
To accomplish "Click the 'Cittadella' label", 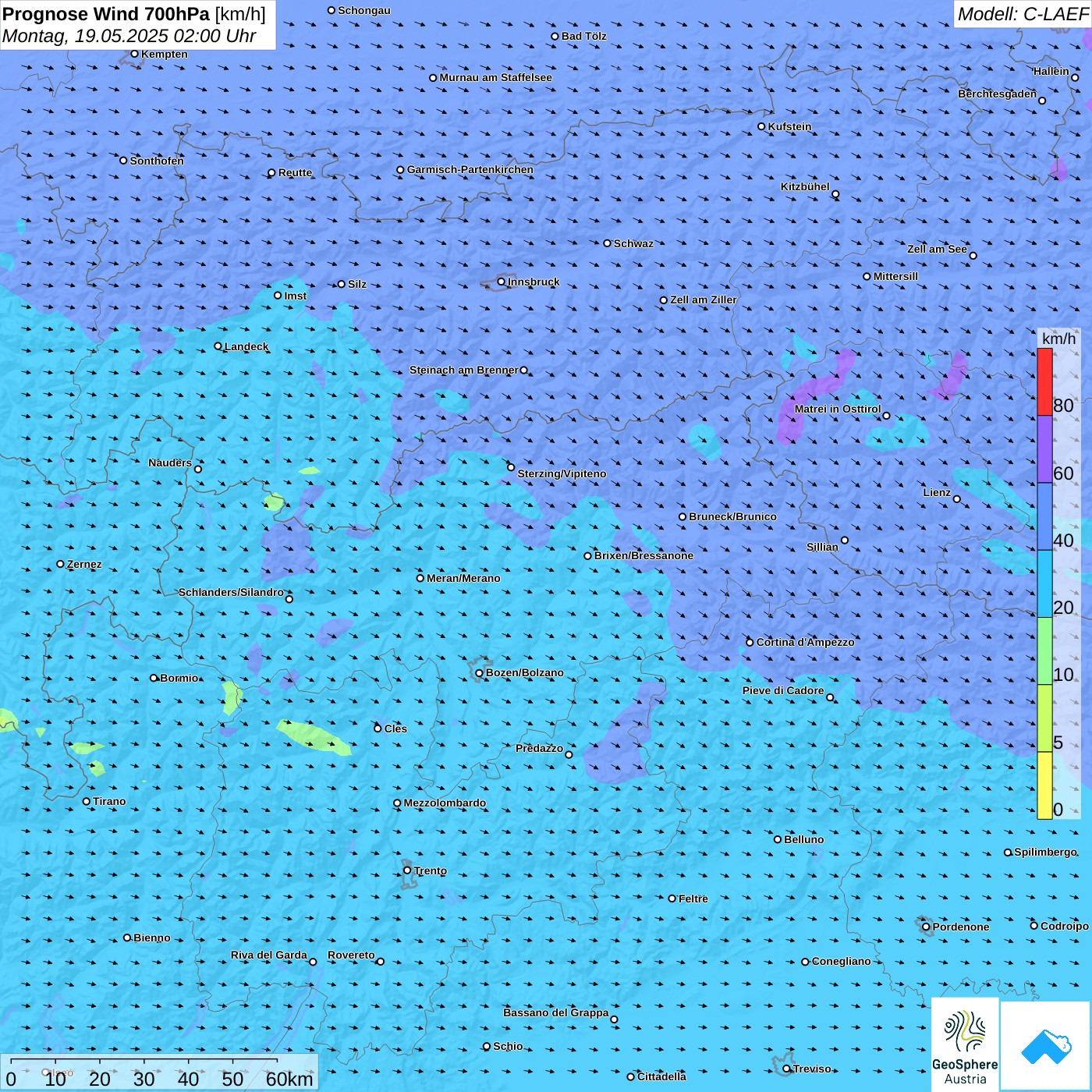I will [x=661, y=1076].
